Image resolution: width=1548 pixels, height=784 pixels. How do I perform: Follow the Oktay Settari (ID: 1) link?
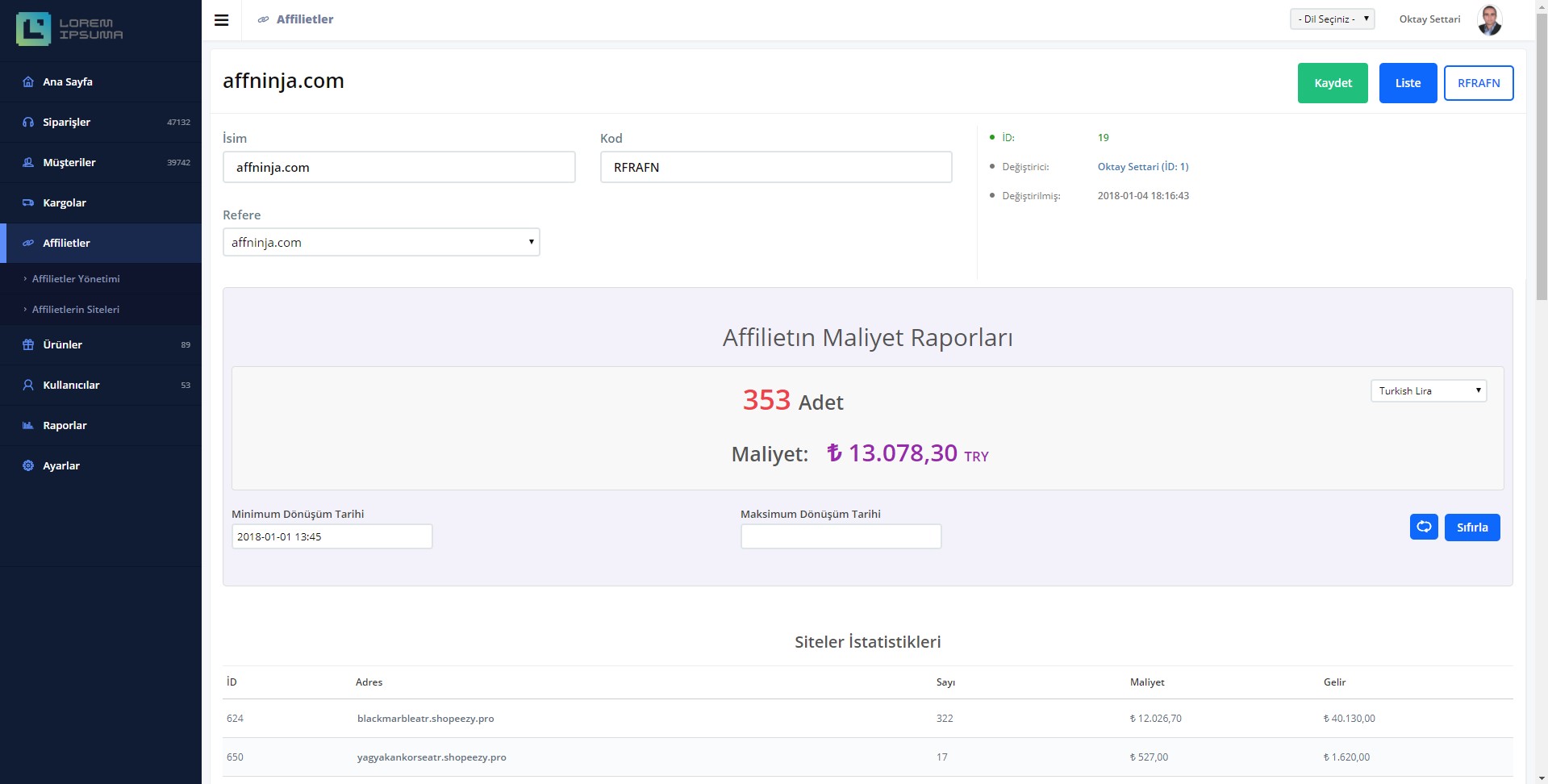pos(1142,166)
